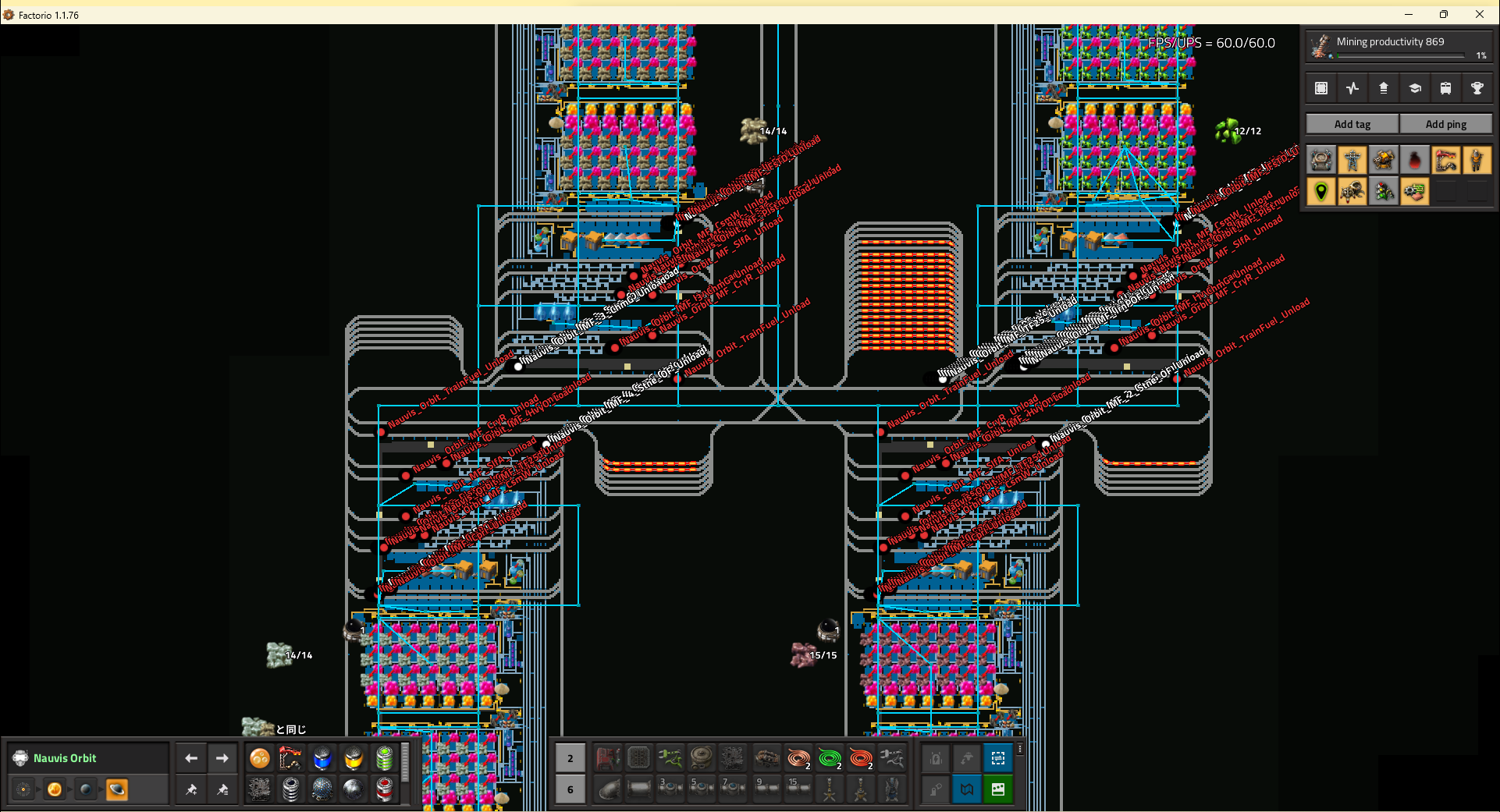This screenshot has width=1500, height=812.
Task: Go forward to next zone arrow
Action: click(x=222, y=758)
